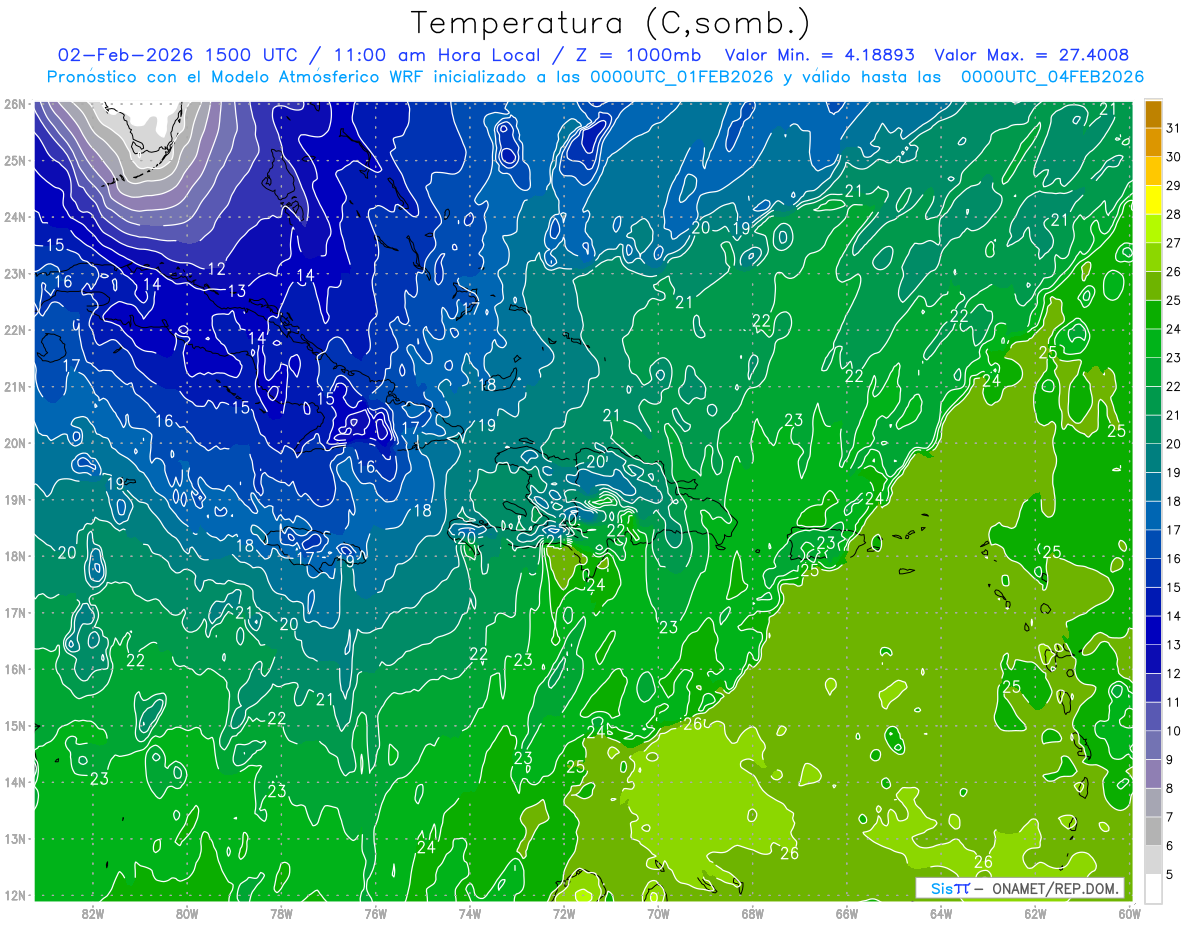Click legend value 17 on the color scale
Screen dimensions: 1200x927
pos(1174,530)
